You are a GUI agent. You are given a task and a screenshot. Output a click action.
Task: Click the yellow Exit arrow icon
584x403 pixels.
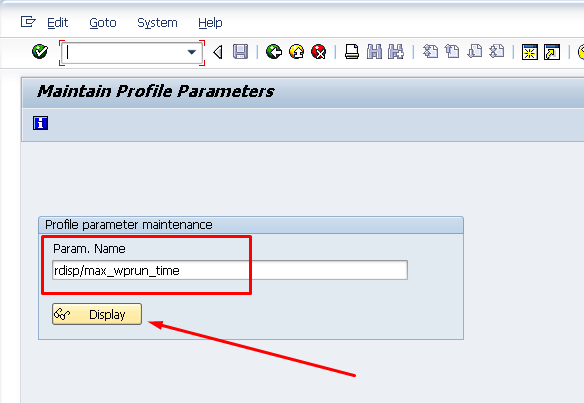pos(296,52)
